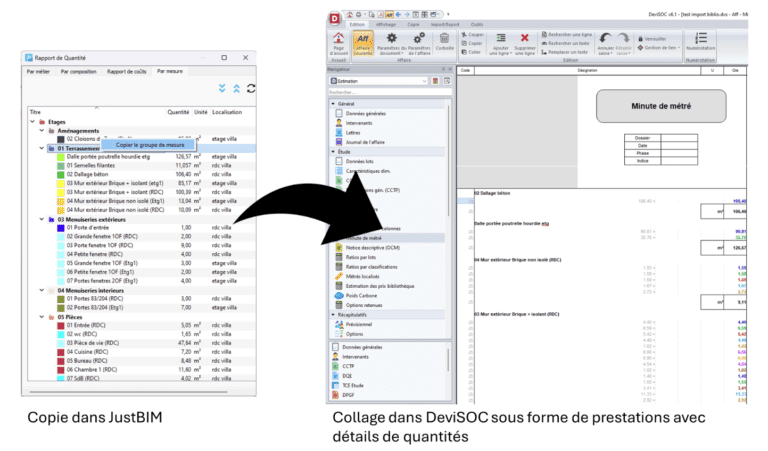The width and height of the screenshot is (768, 451).
Task: Open the DeviSOC red D application button
Action: (x=335, y=19)
